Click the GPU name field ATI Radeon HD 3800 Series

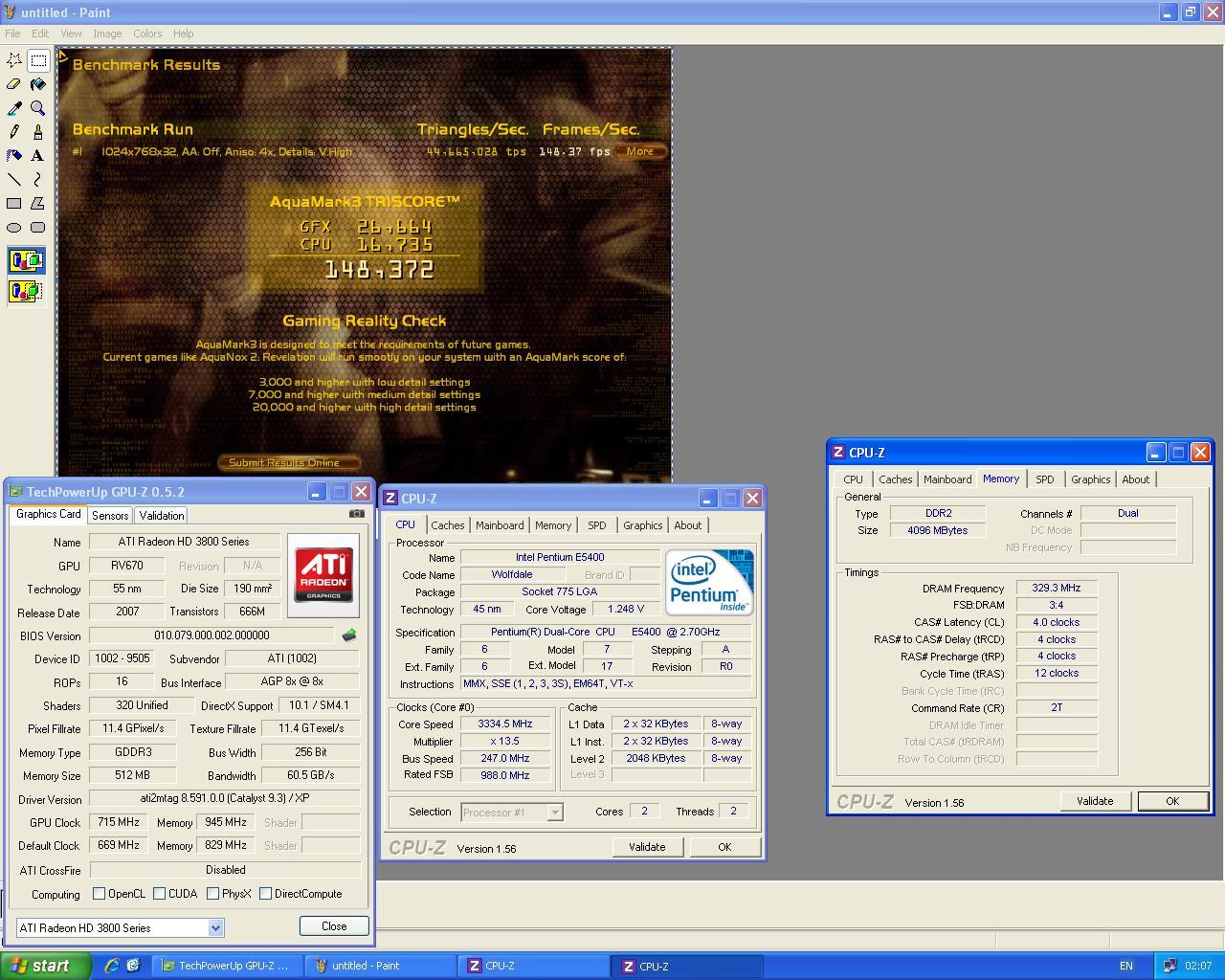(x=184, y=542)
